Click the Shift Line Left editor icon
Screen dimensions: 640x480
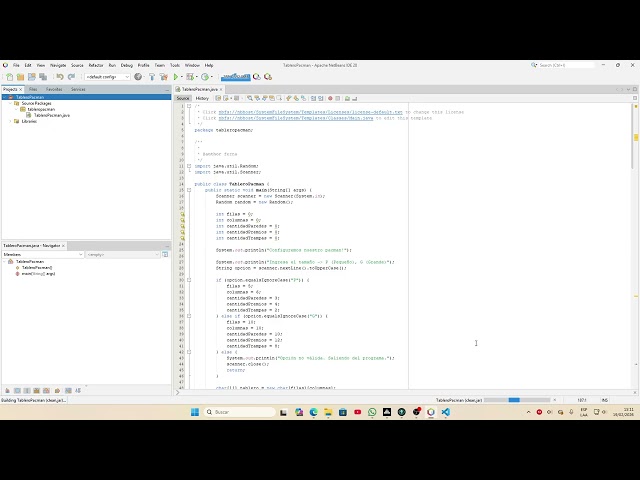pos(313,98)
